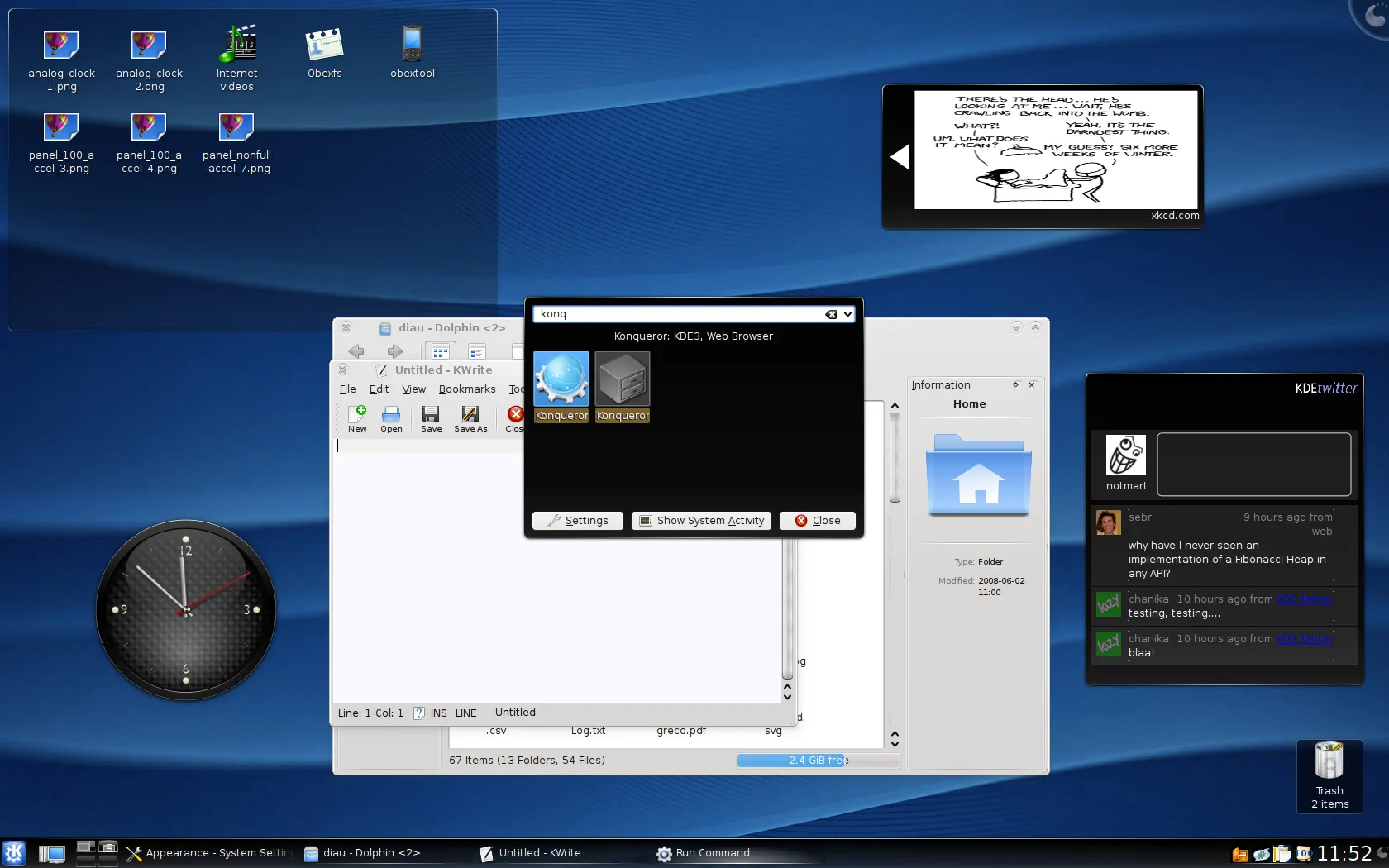Click the 2.4 GiB free space bar

(817, 761)
